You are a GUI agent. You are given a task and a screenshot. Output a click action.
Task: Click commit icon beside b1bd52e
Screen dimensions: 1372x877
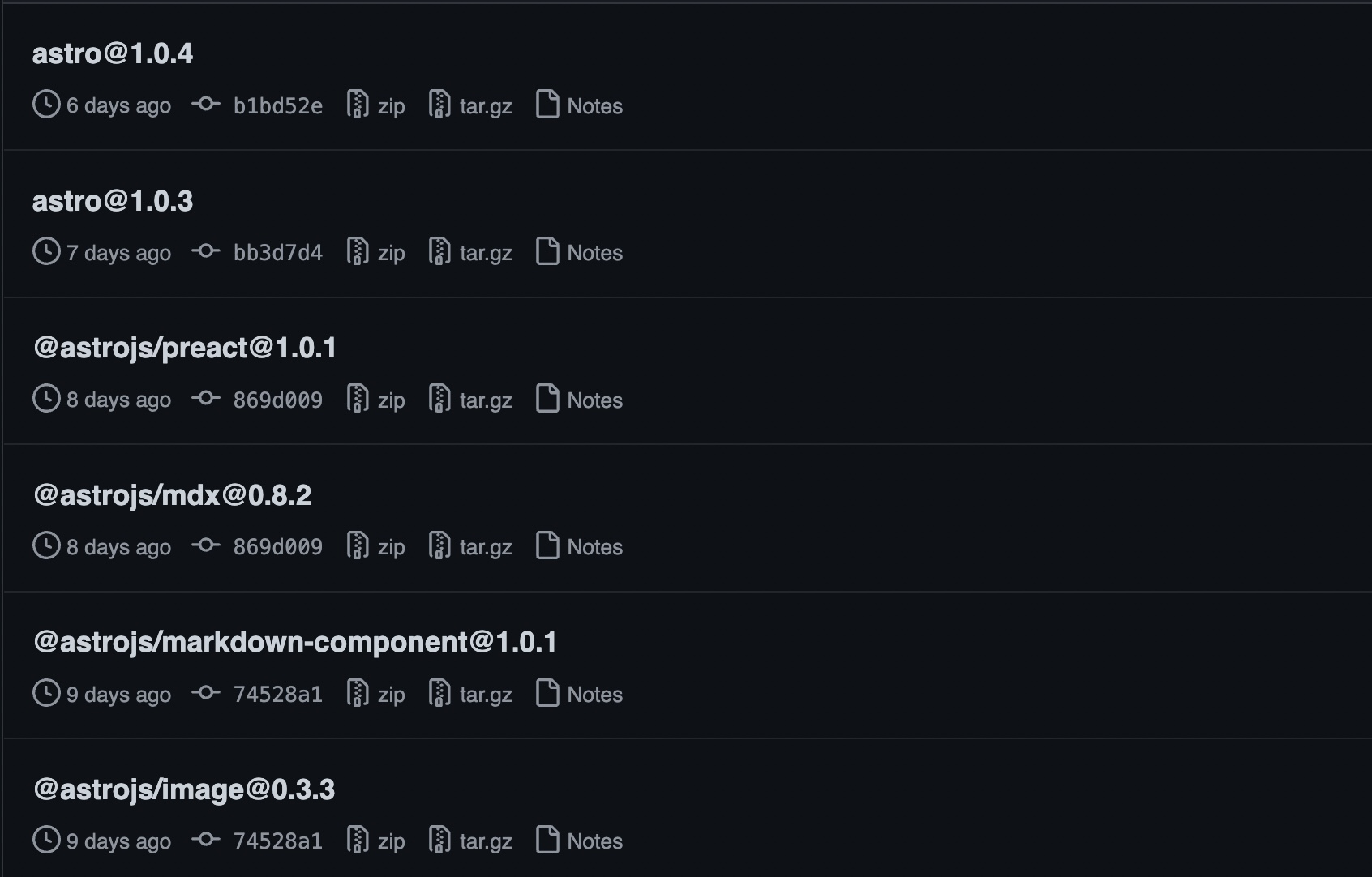click(206, 105)
